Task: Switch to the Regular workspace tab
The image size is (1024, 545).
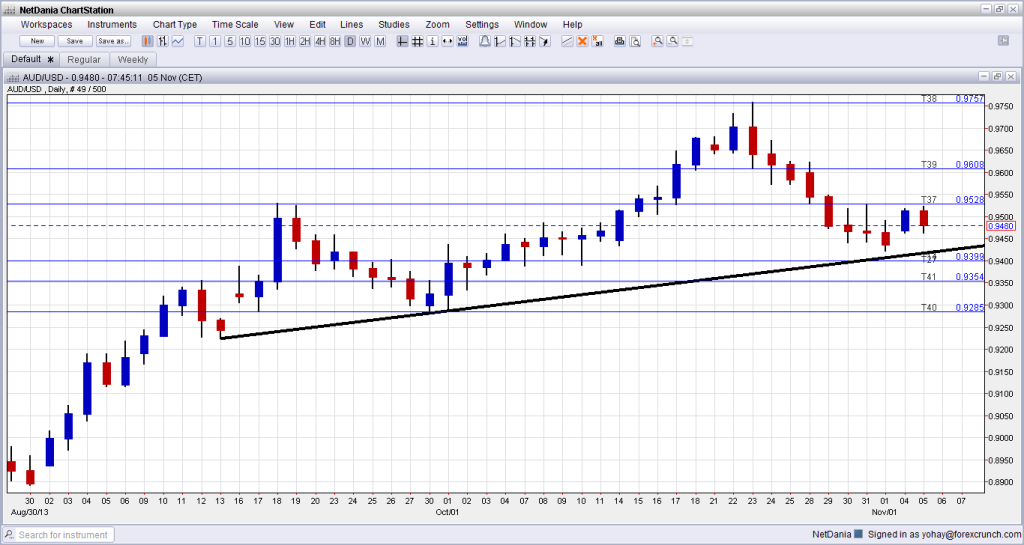Action: [84, 59]
